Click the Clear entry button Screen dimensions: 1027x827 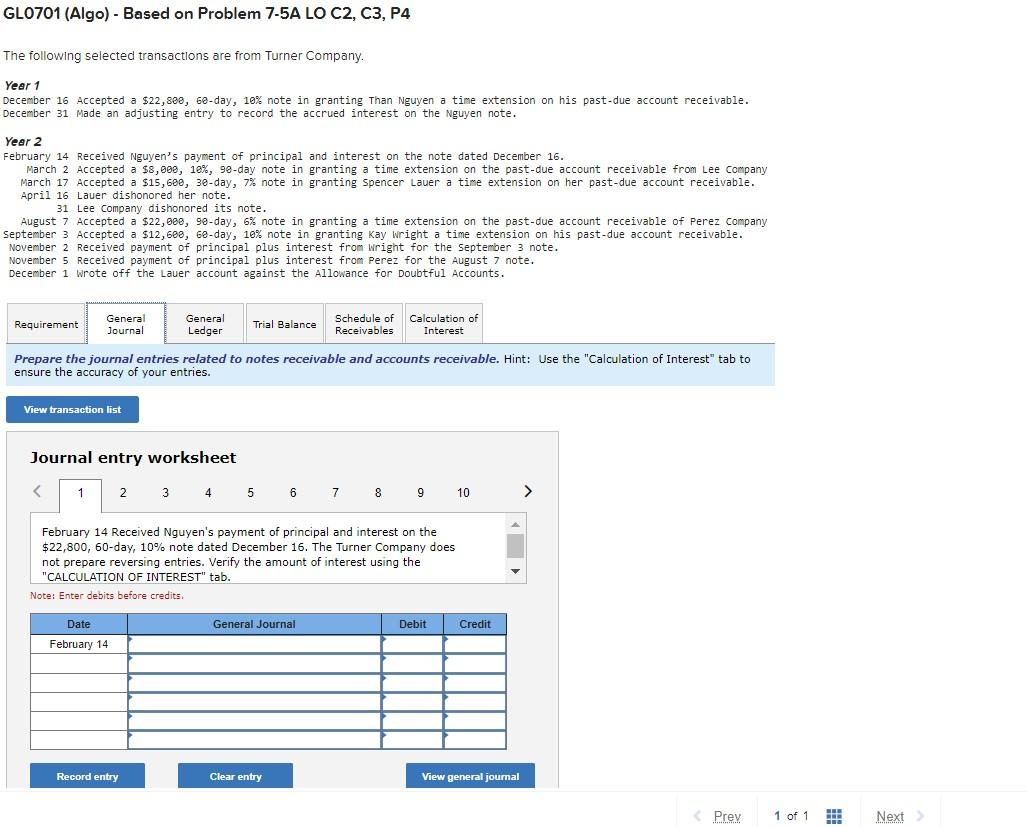click(x=235, y=775)
